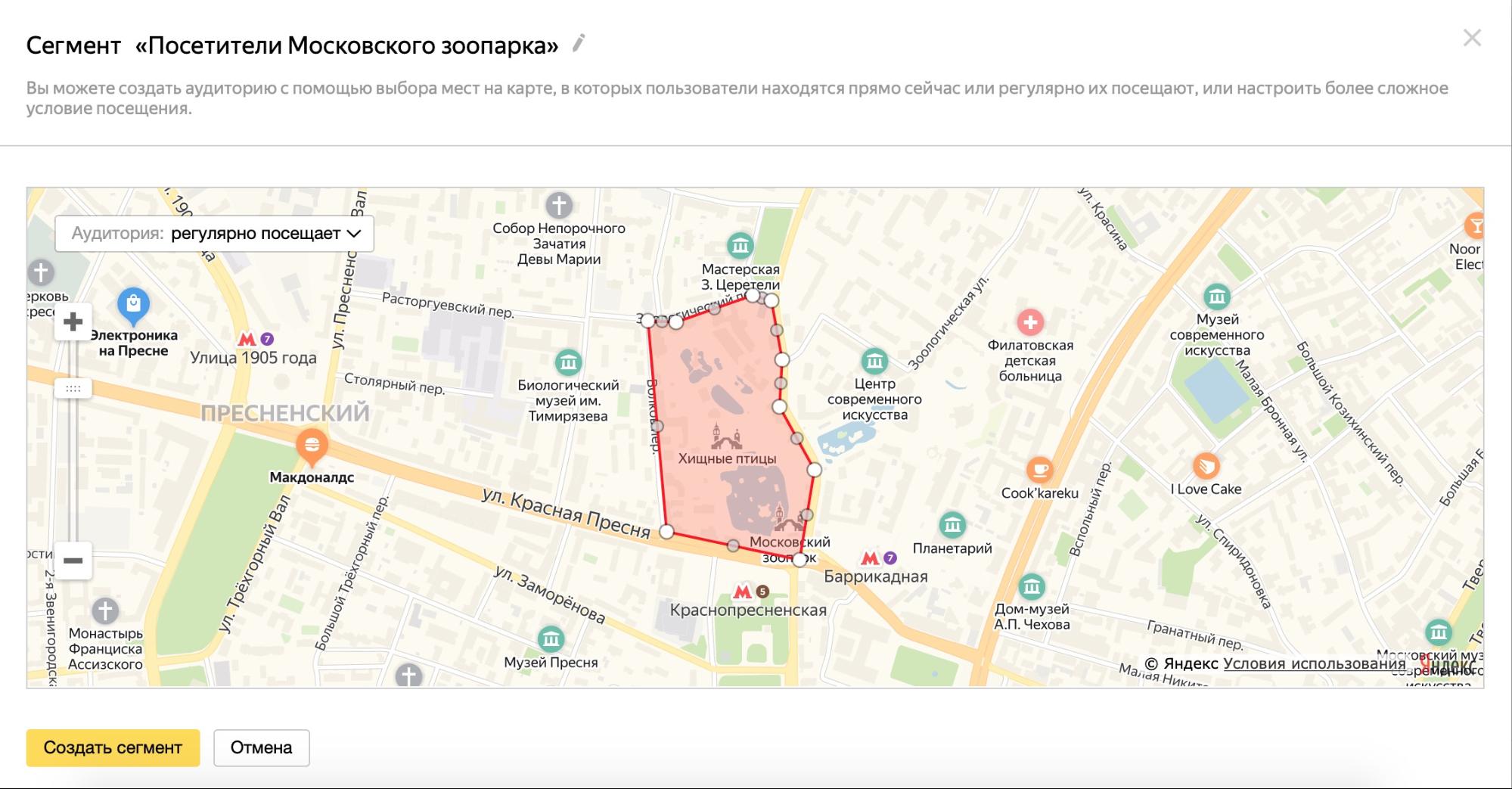Click Столярный пер. street label
The height and width of the screenshot is (789, 1512).
pos(394,384)
